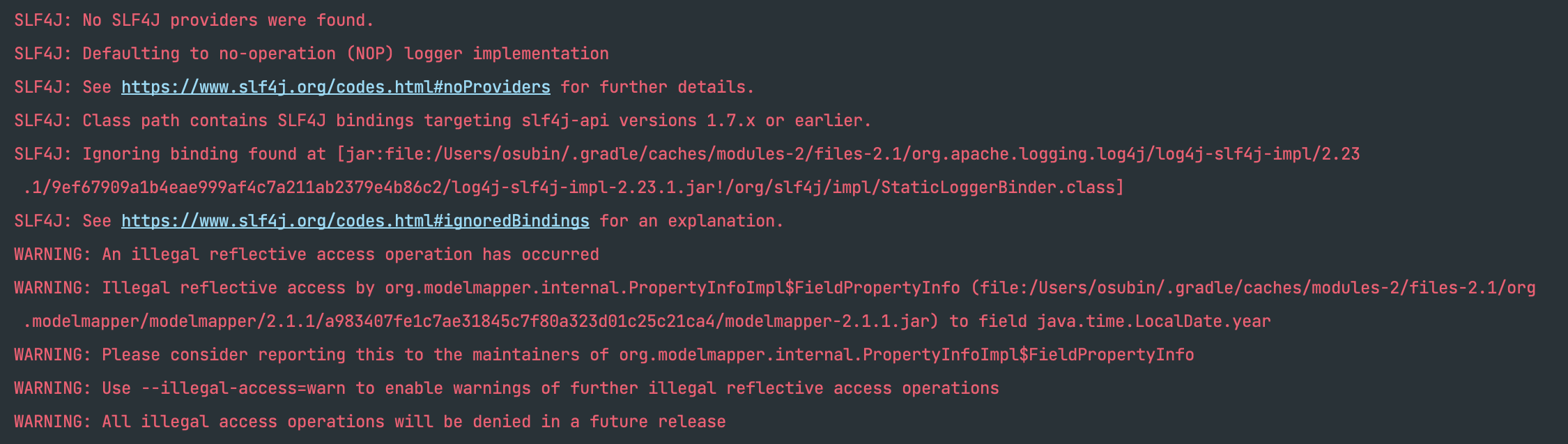This screenshot has width=1568, height=444.
Task: Click the 'for an explanation.' text
Action: [692, 221]
